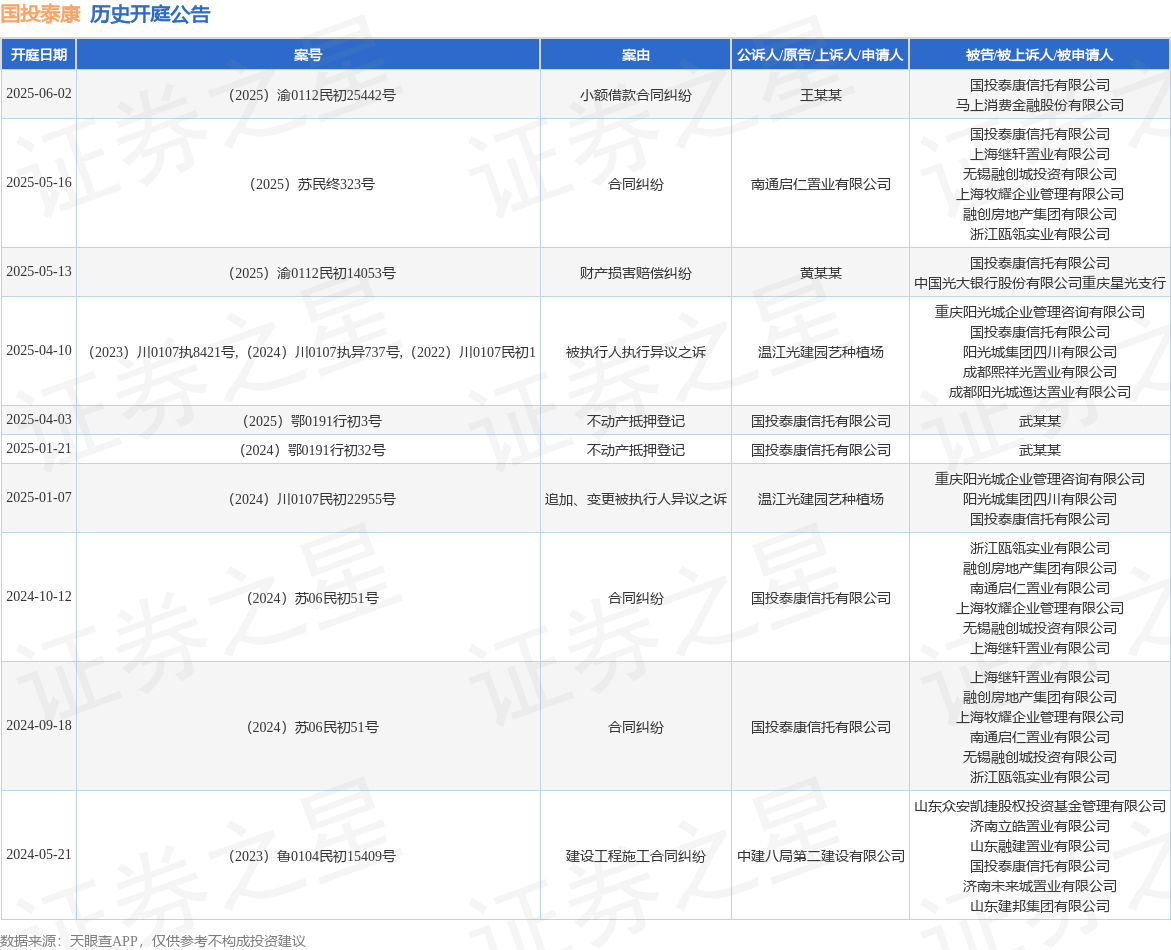Image resolution: width=1171 pixels, height=950 pixels.
Task: Click the cause 财产损害赔偿纠纷
Action: [636, 273]
